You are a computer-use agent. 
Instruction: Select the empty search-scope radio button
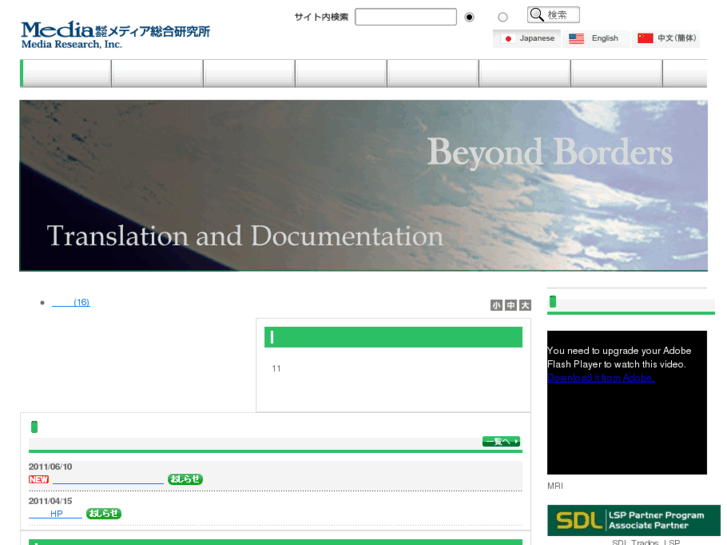(x=503, y=17)
